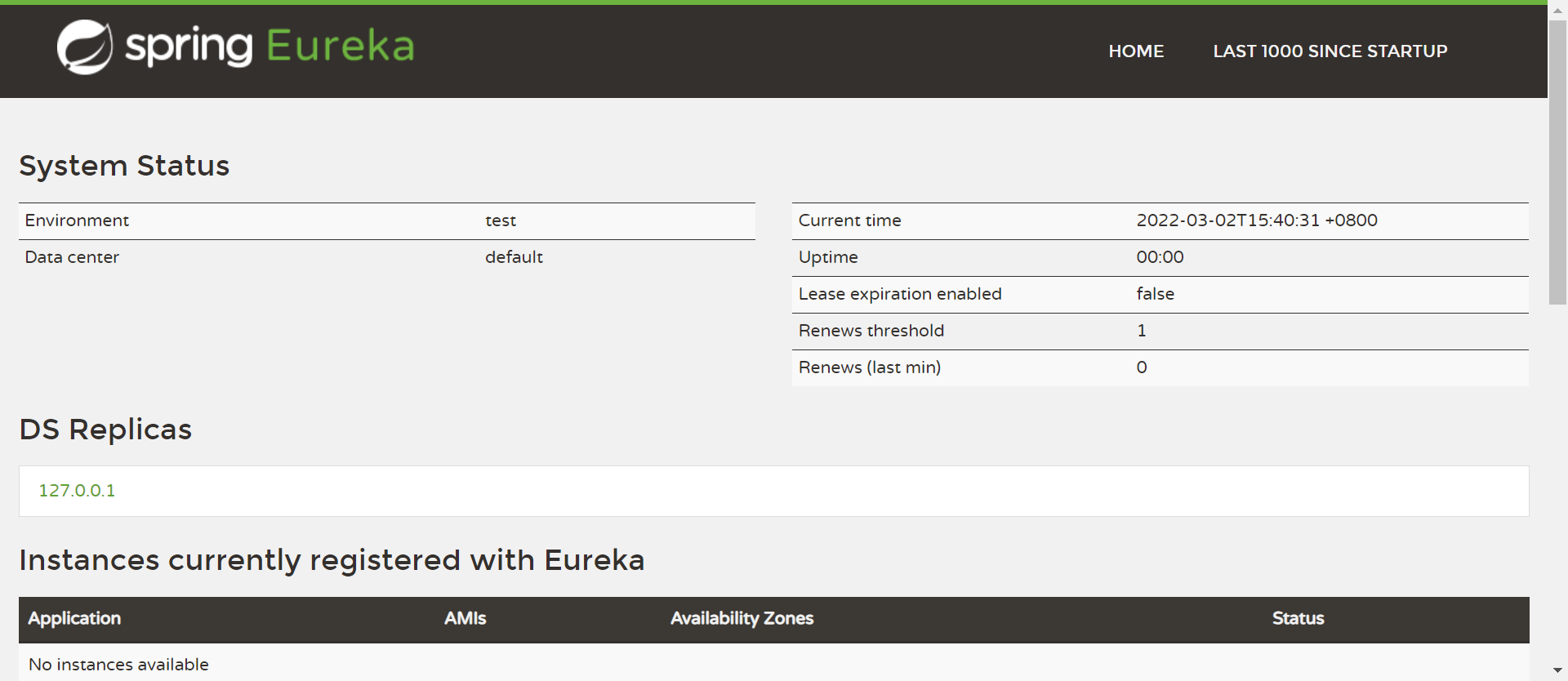Screen dimensions: 1568x681
Task: Open the 127.0.0.1 replica link
Action: [77, 491]
